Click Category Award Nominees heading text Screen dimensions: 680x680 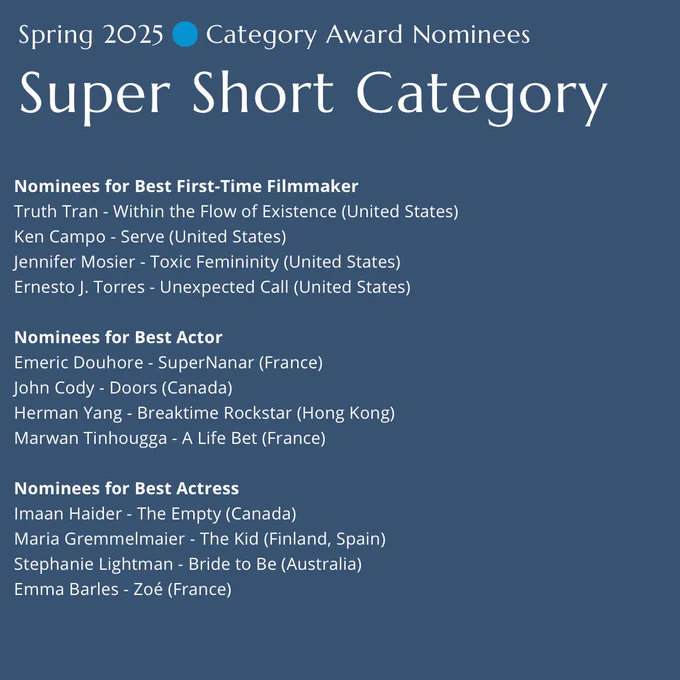point(368,35)
